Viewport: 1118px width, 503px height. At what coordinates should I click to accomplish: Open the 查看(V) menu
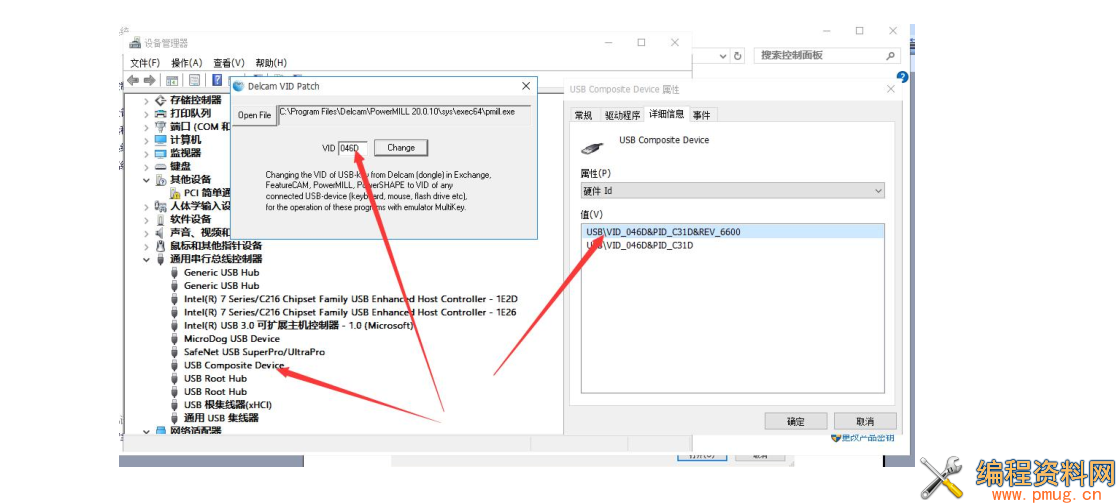point(229,63)
